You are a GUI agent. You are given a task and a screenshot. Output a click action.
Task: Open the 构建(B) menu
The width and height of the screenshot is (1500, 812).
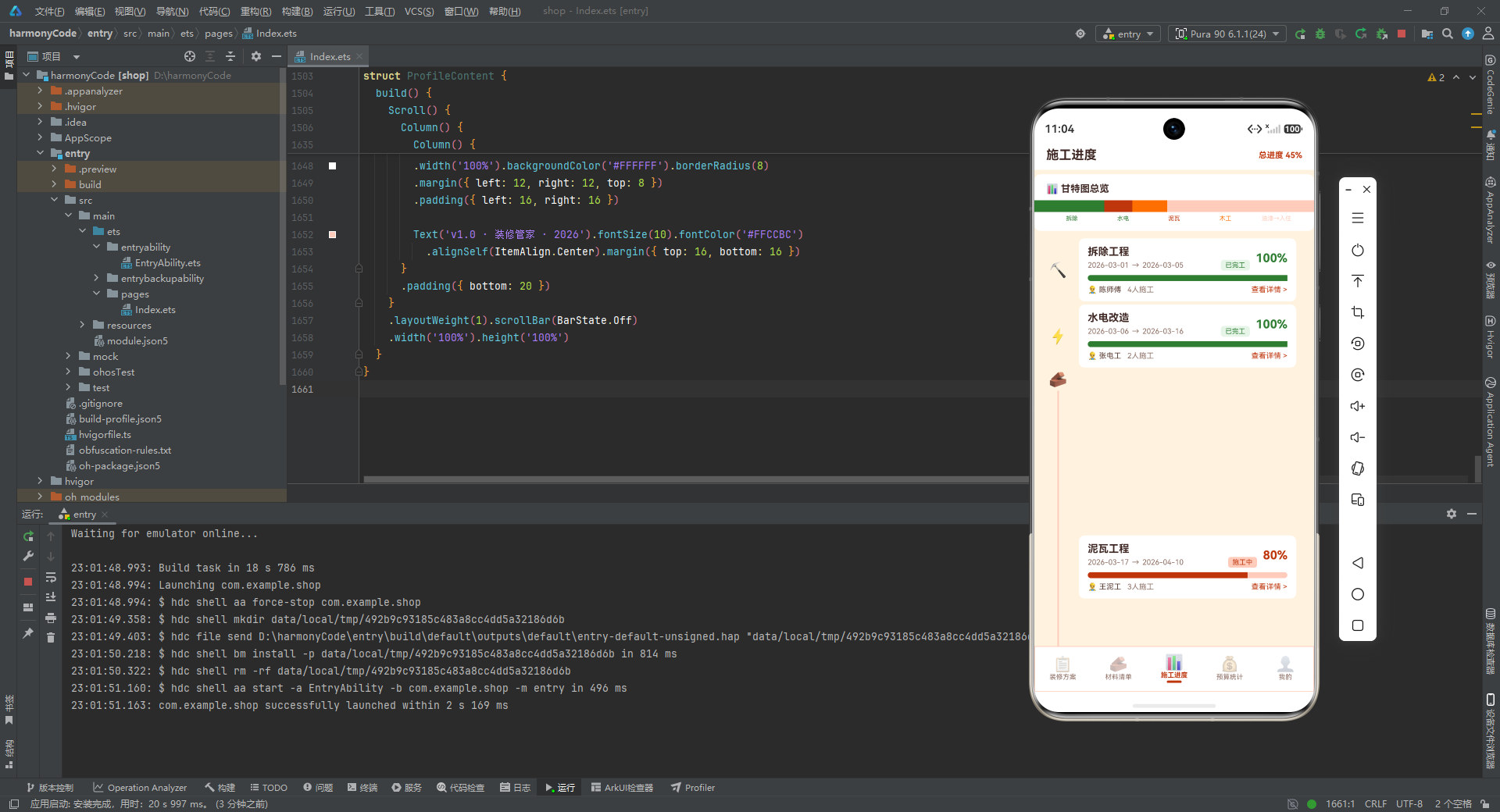[297, 11]
